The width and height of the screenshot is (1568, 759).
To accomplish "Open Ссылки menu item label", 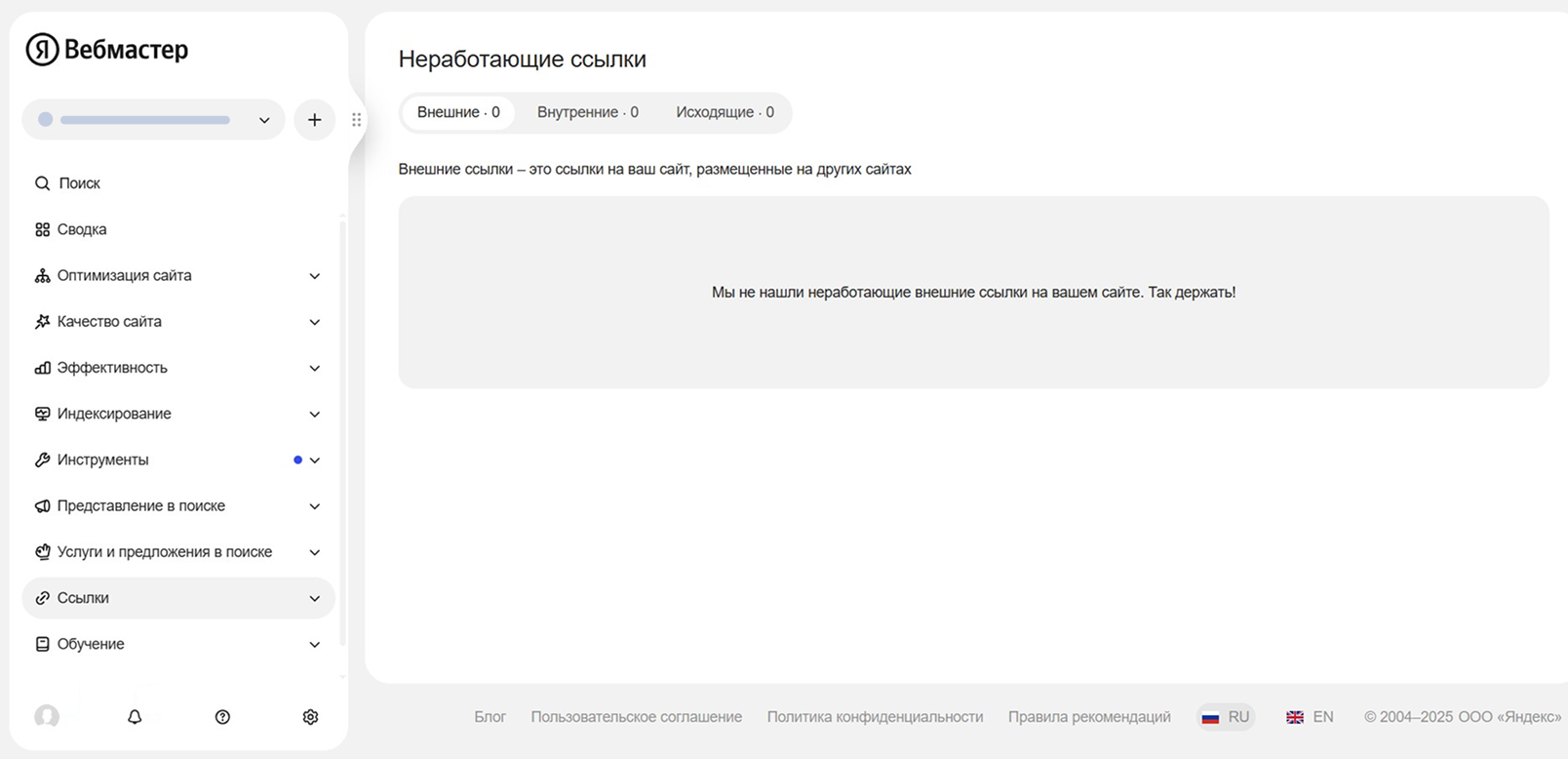I will 83,598.
